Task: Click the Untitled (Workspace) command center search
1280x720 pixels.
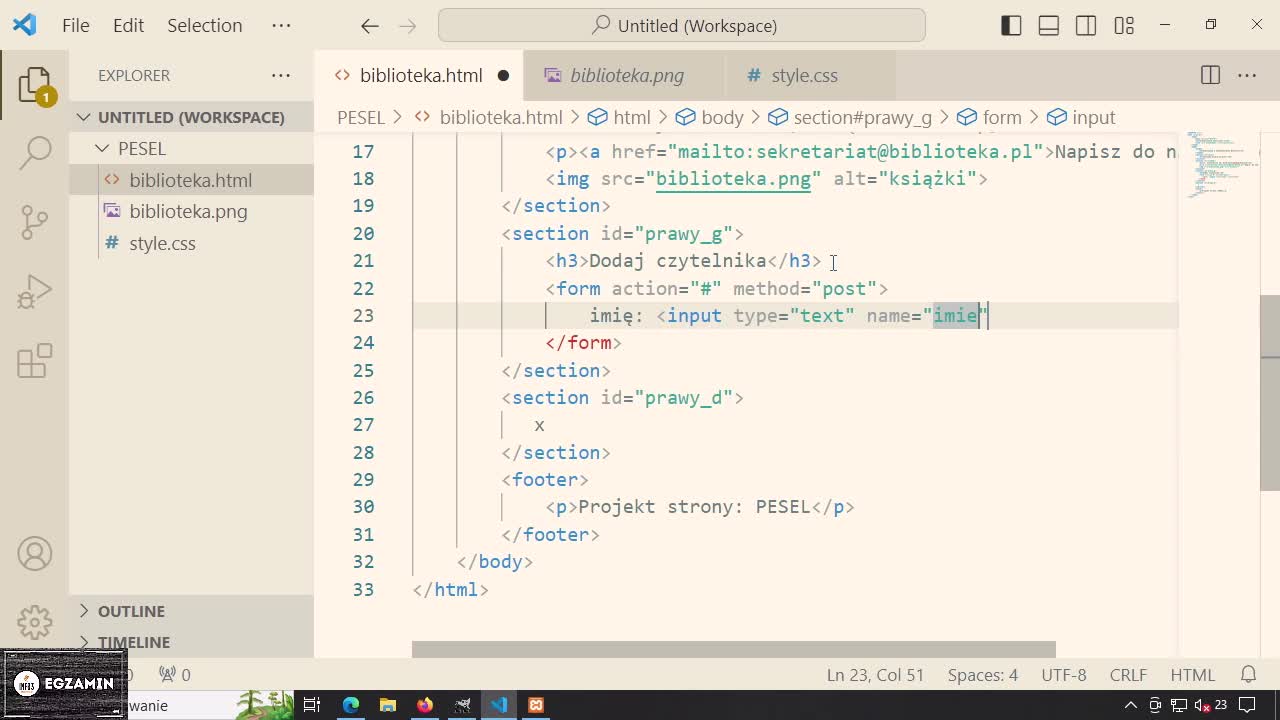Action: [682, 26]
